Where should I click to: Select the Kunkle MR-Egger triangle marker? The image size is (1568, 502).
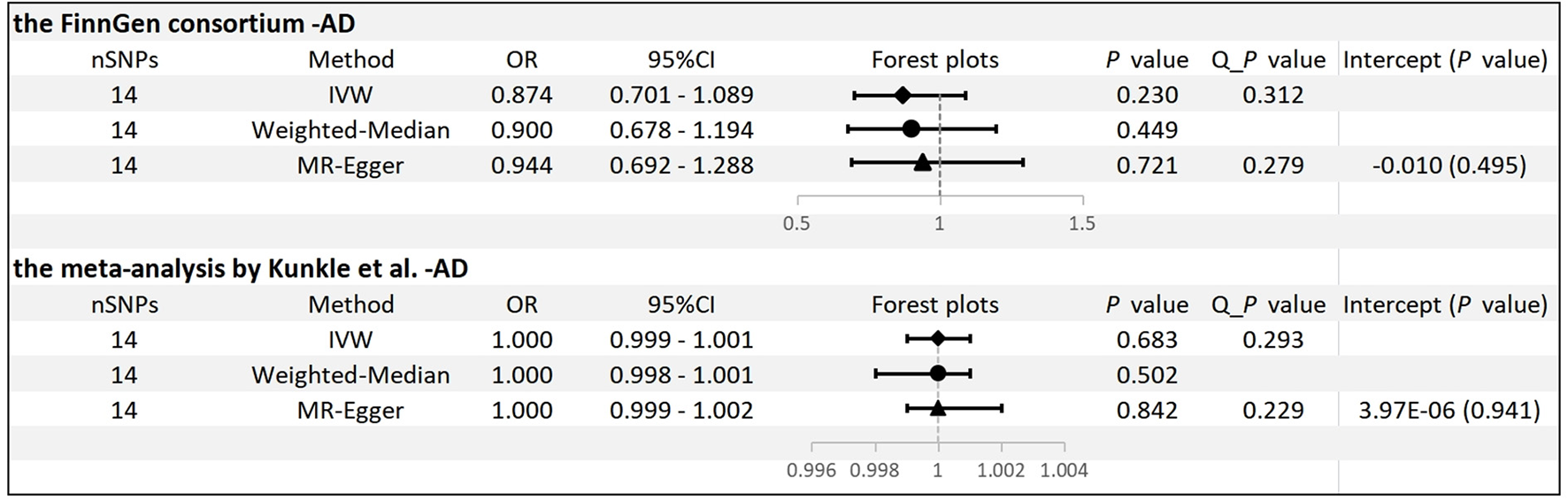pos(938,408)
